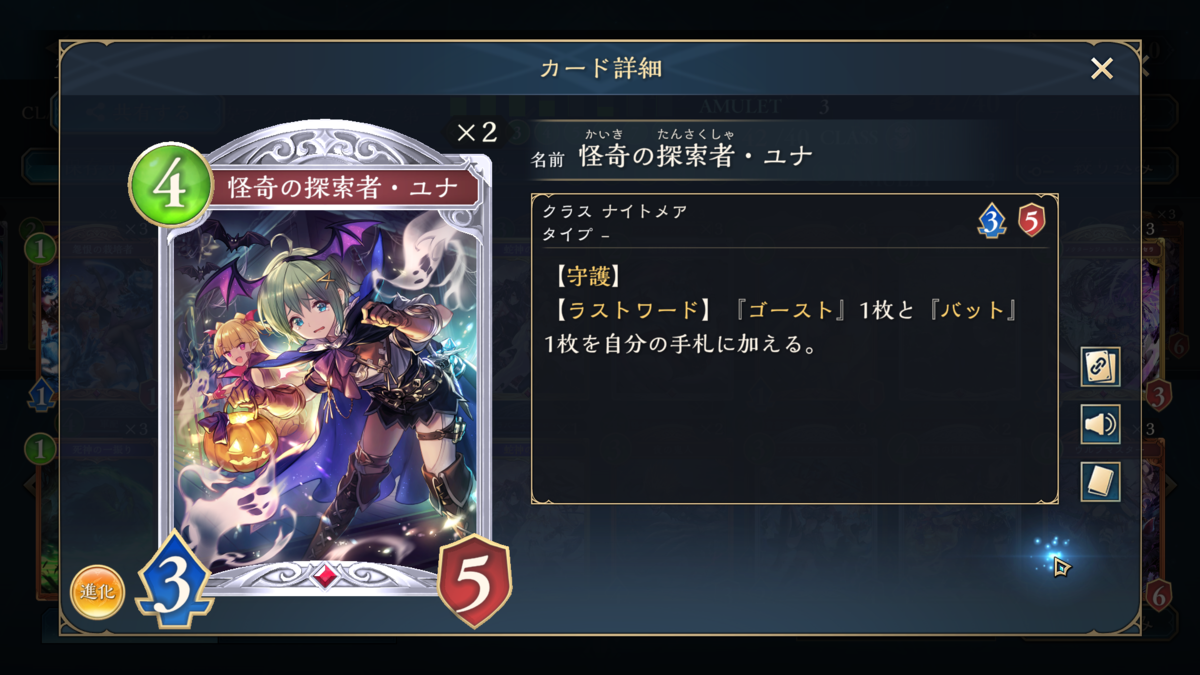
Task: Select the small defense 5 icon in info panel
Action: point(1032,220)
